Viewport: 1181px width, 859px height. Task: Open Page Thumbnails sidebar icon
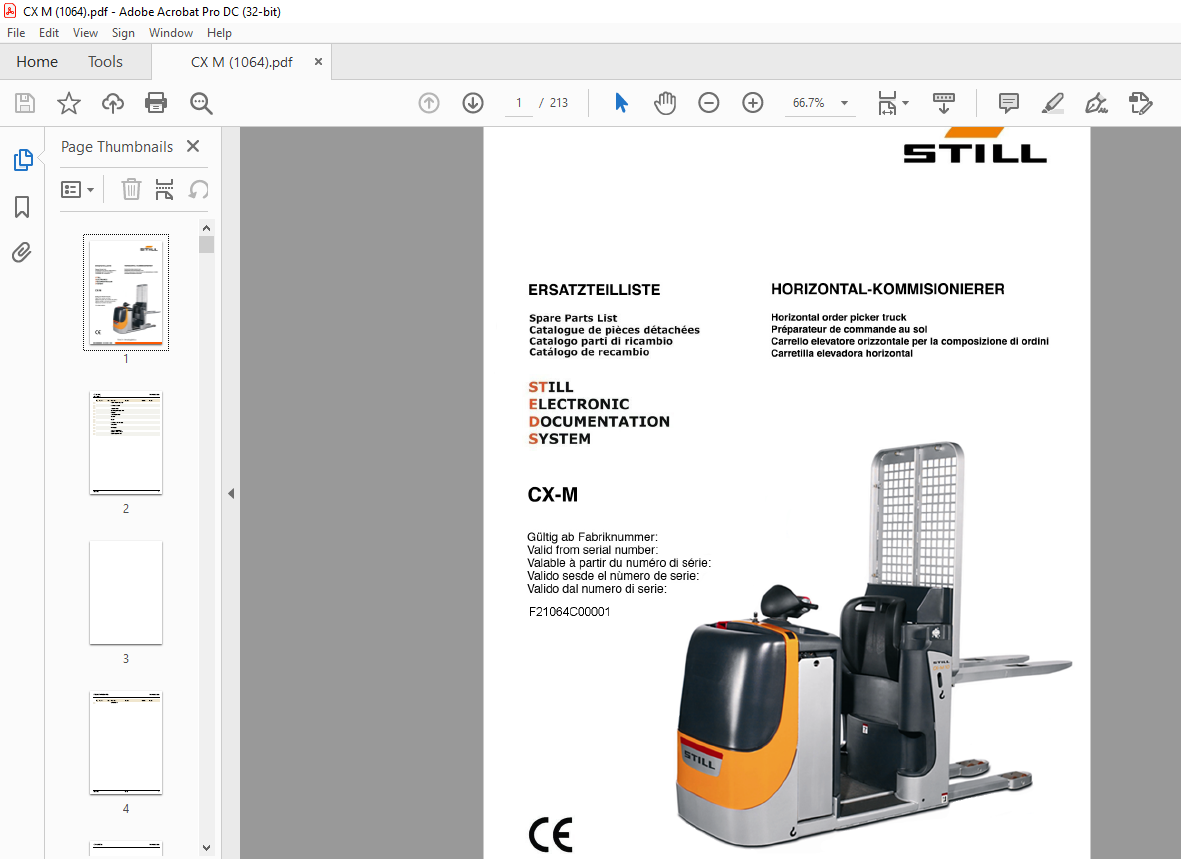click(x=23, y=160)
